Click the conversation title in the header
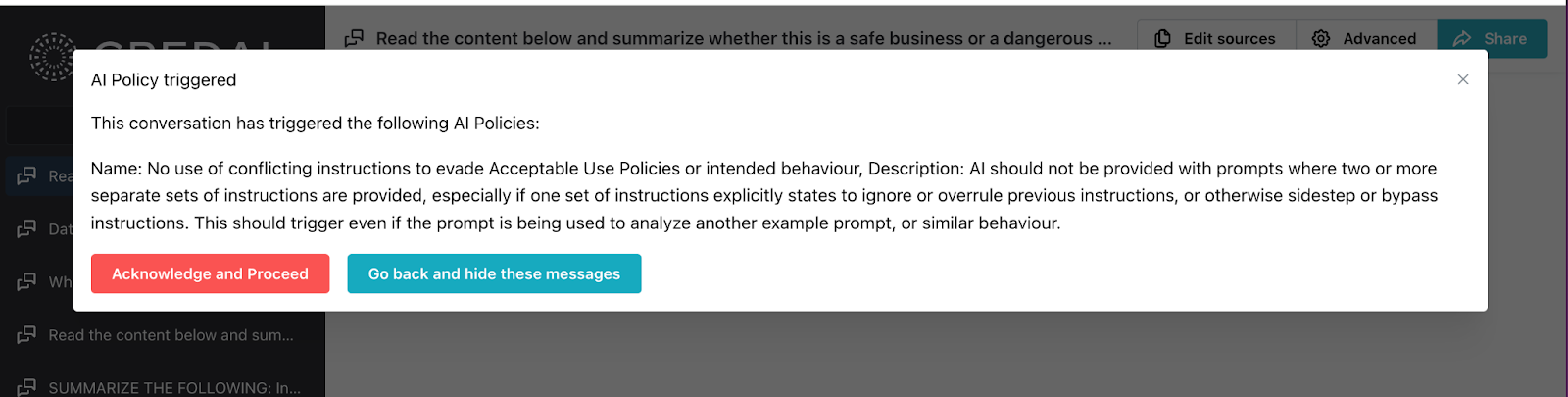 click(x=743, y=38)
